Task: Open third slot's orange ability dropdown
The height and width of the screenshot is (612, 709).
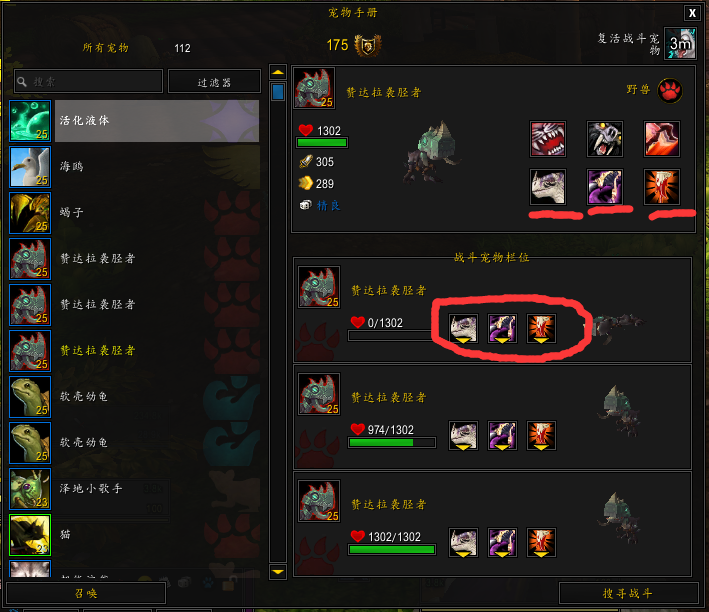Action: (541, 542)
